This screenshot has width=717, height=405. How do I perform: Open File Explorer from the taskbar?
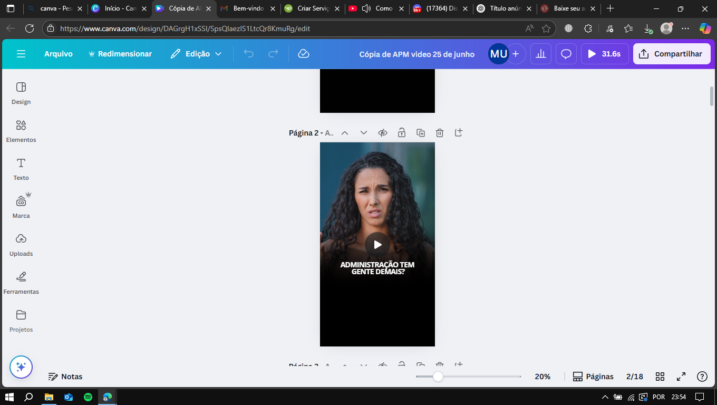click(x=48, y=397)
